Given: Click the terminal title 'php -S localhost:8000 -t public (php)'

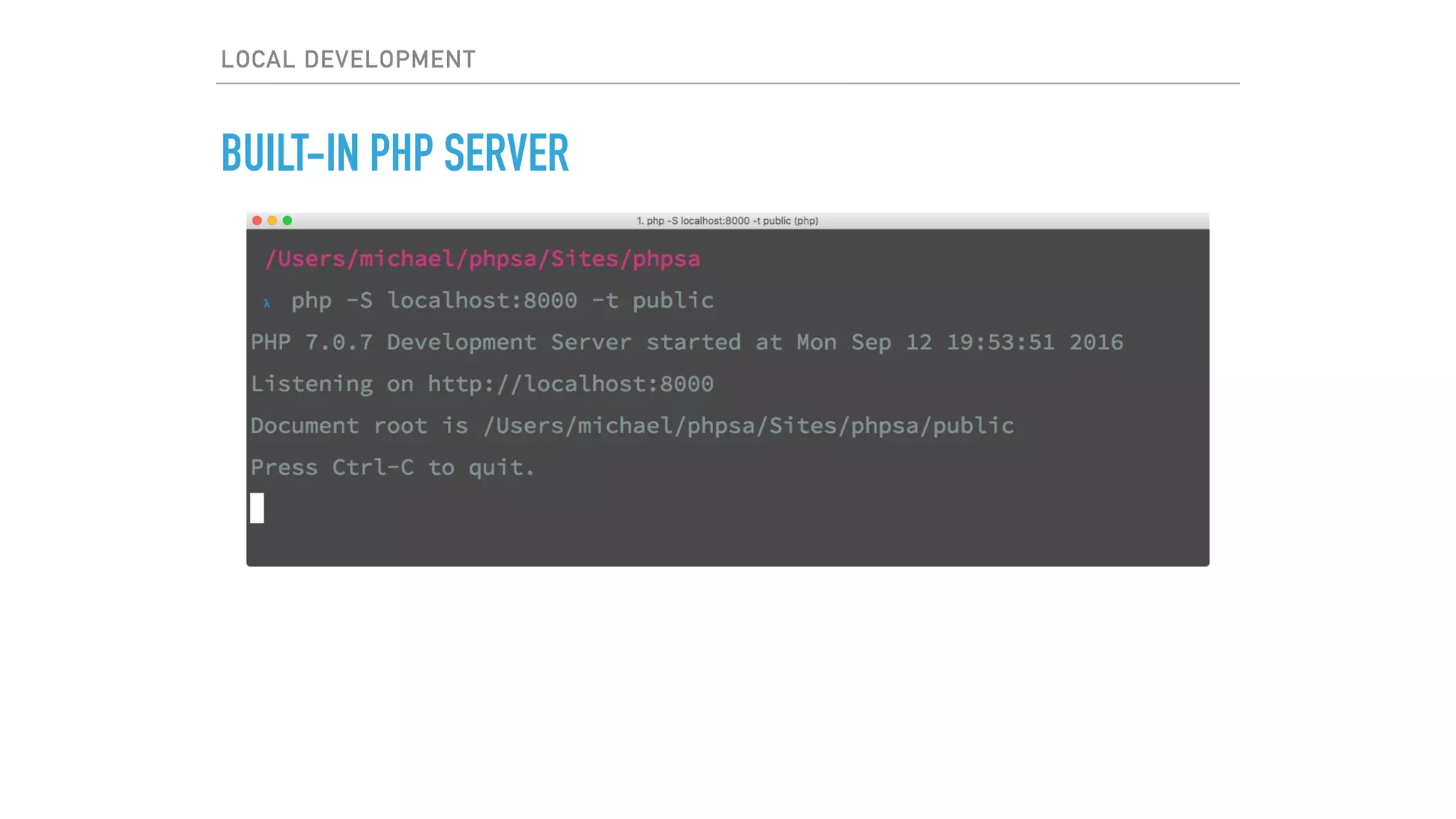Looking at the screenshot, I should (x=727, y=221).
